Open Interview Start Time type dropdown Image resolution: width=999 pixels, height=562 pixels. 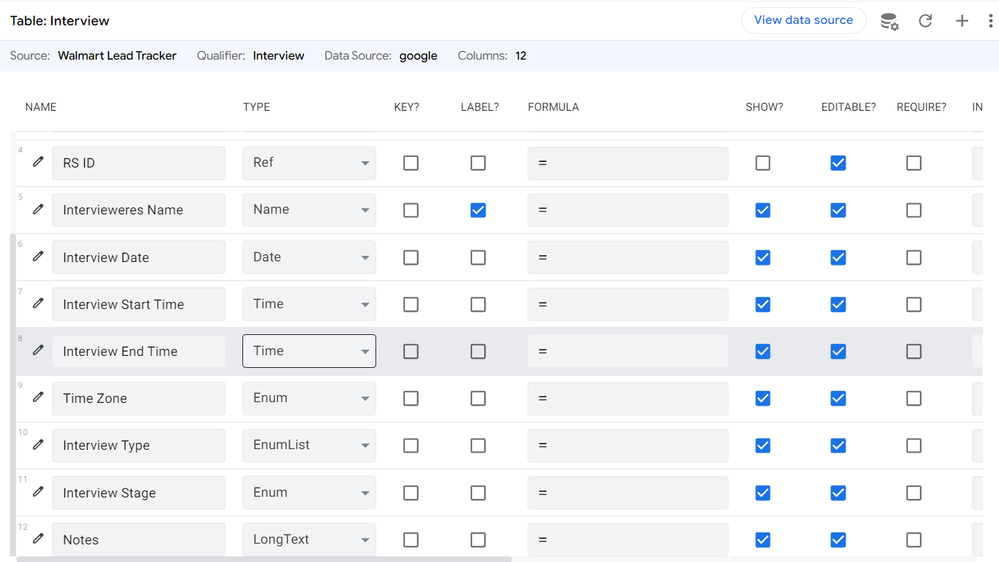[x=309, y=305]
